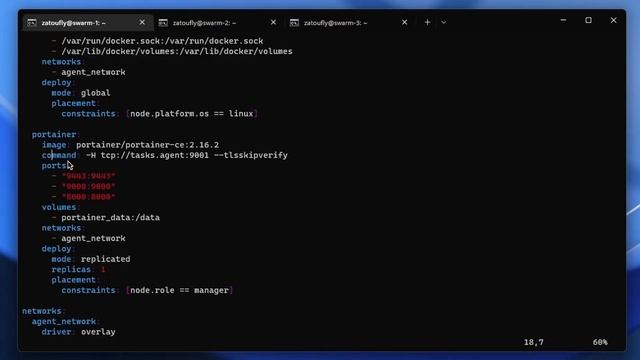Click the 60% scroll position indicator
This screenshot has height=360, width=640.
click(600, 342)
